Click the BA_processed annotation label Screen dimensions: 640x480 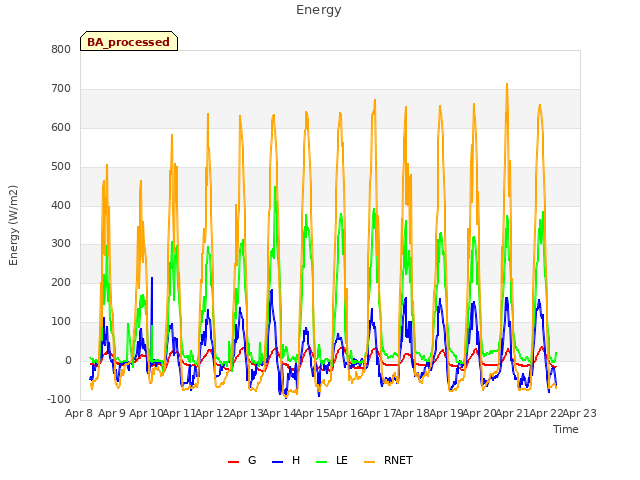[x=129, y=42]
